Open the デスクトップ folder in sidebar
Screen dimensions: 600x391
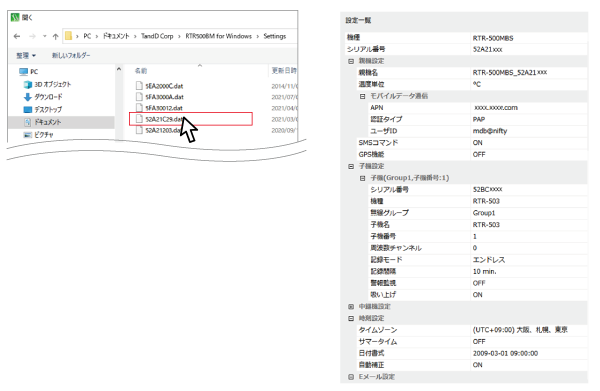(43, 109)
